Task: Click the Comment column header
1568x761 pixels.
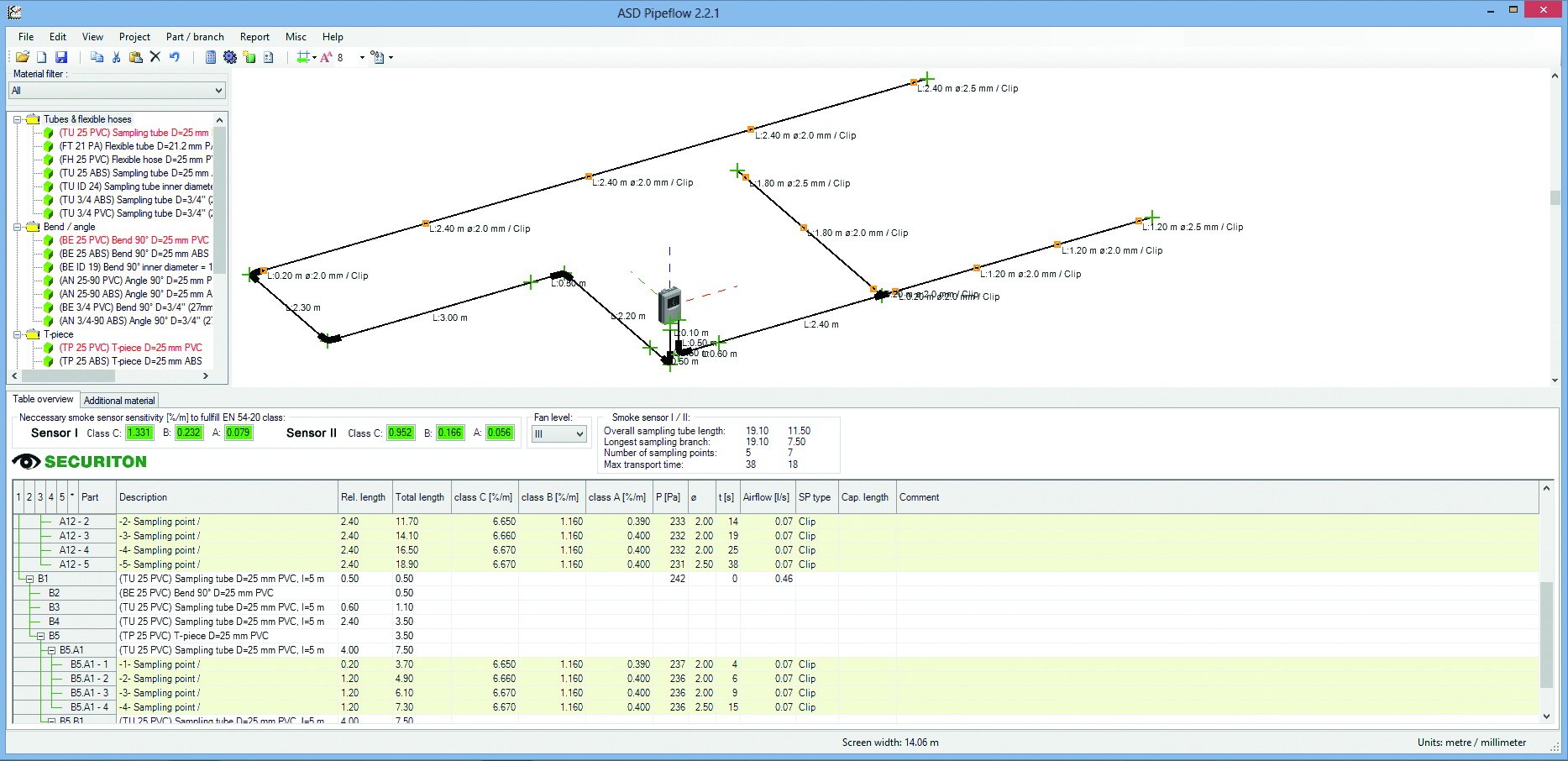Action: [x=1217, y=497]
